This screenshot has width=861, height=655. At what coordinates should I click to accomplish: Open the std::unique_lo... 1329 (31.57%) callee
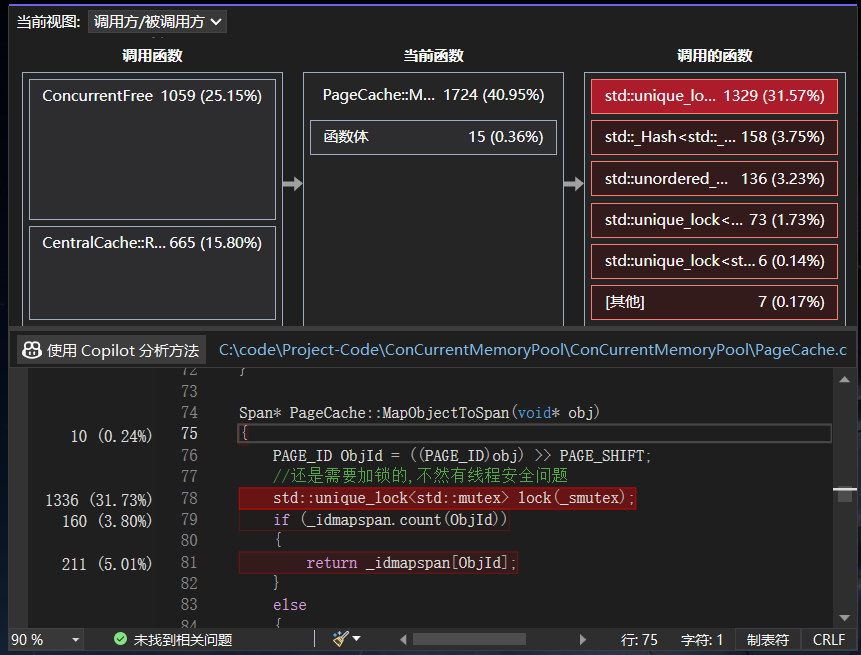click(714, 96)
